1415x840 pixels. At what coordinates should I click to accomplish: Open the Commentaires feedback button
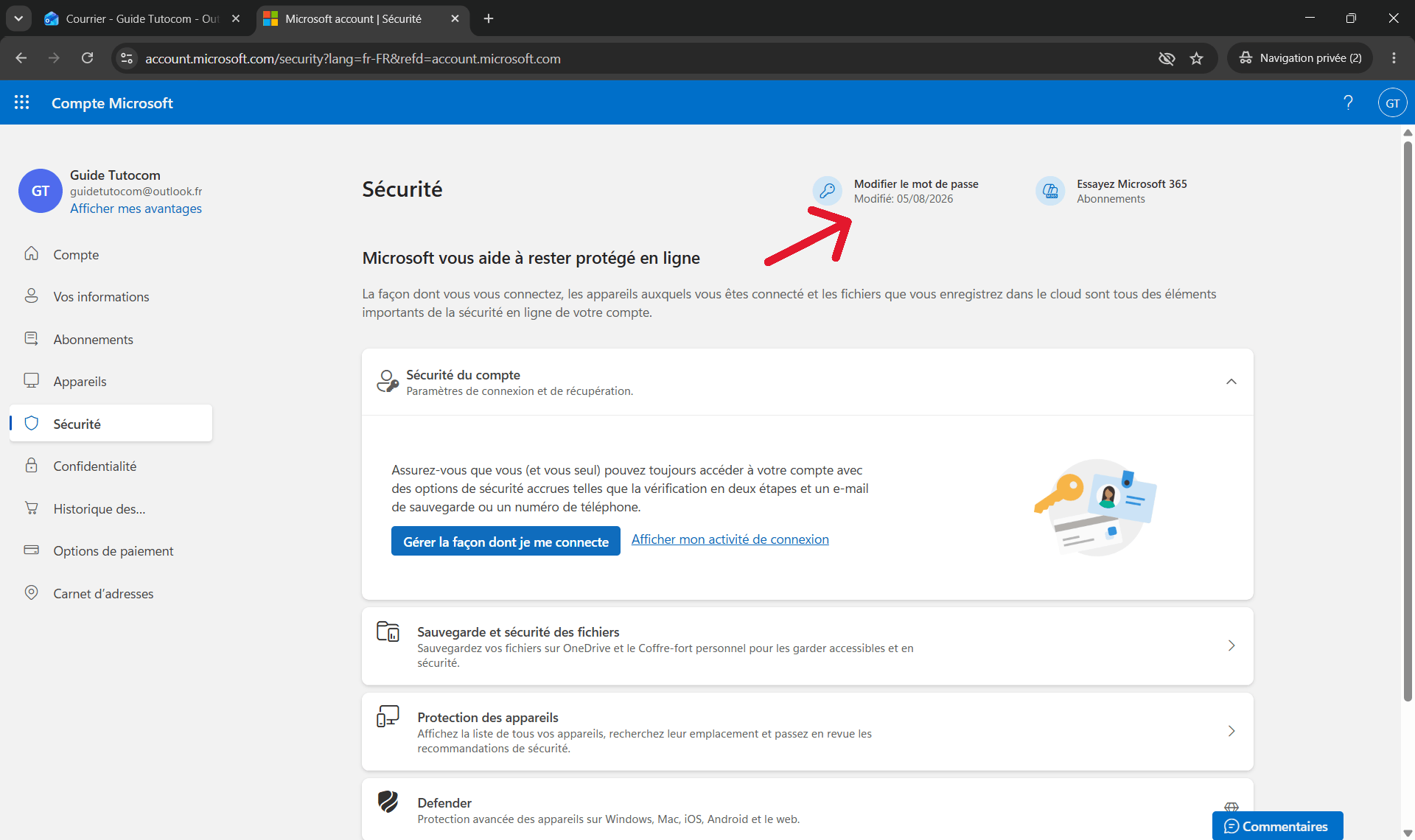click(1277, 826)
